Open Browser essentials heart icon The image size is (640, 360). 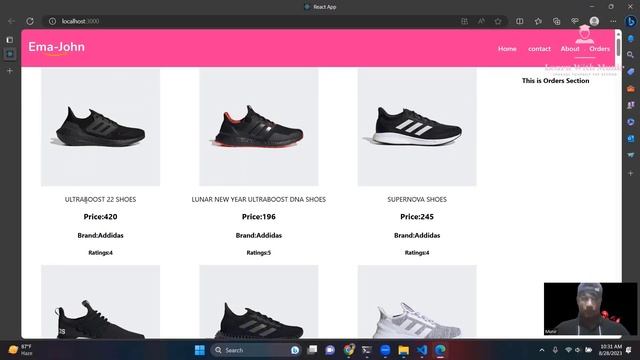(575, 21)
